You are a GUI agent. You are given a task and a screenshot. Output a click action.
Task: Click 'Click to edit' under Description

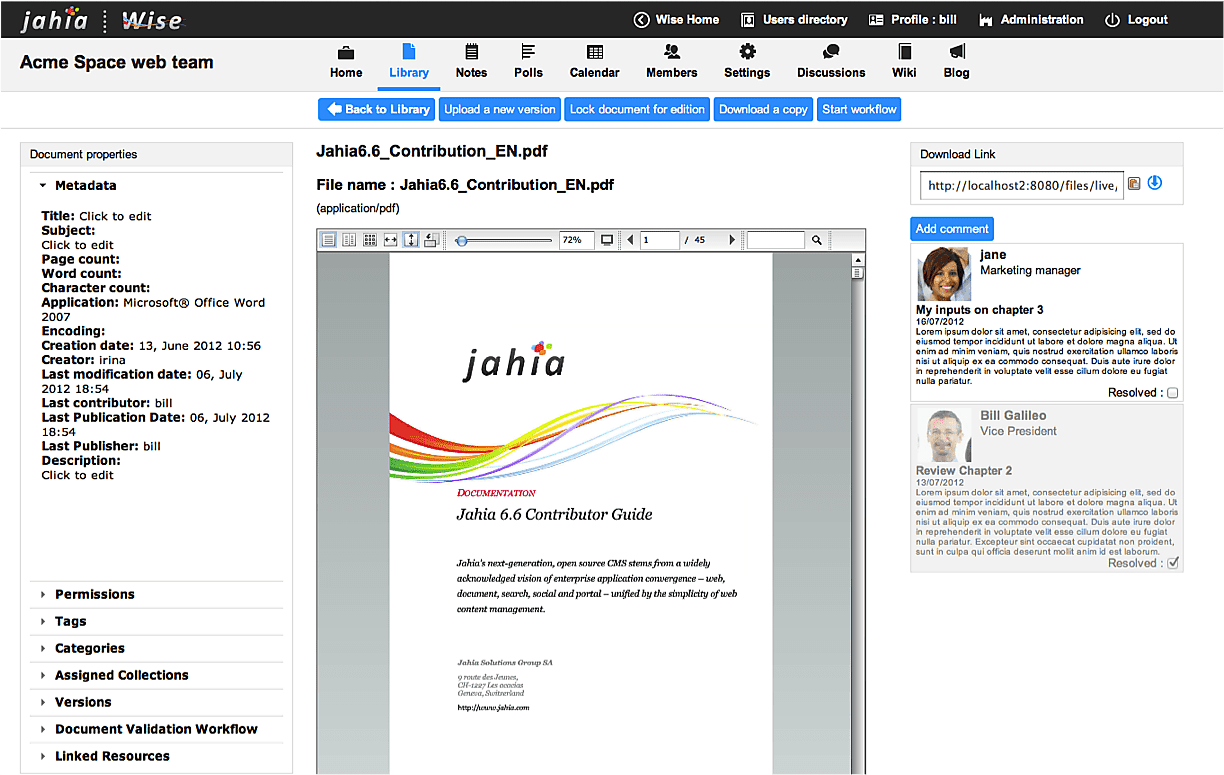[77, 475]
